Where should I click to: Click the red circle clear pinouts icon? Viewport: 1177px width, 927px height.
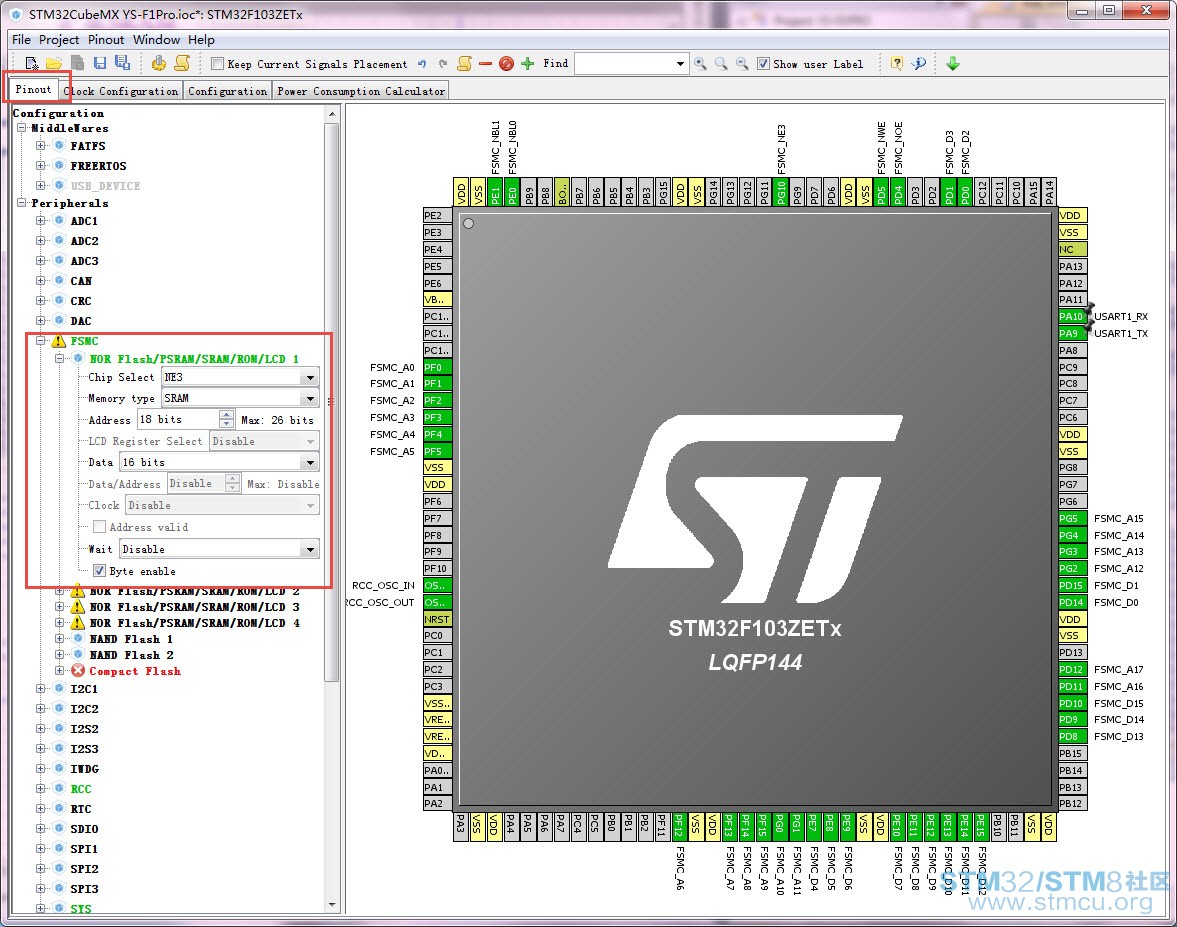507,64
